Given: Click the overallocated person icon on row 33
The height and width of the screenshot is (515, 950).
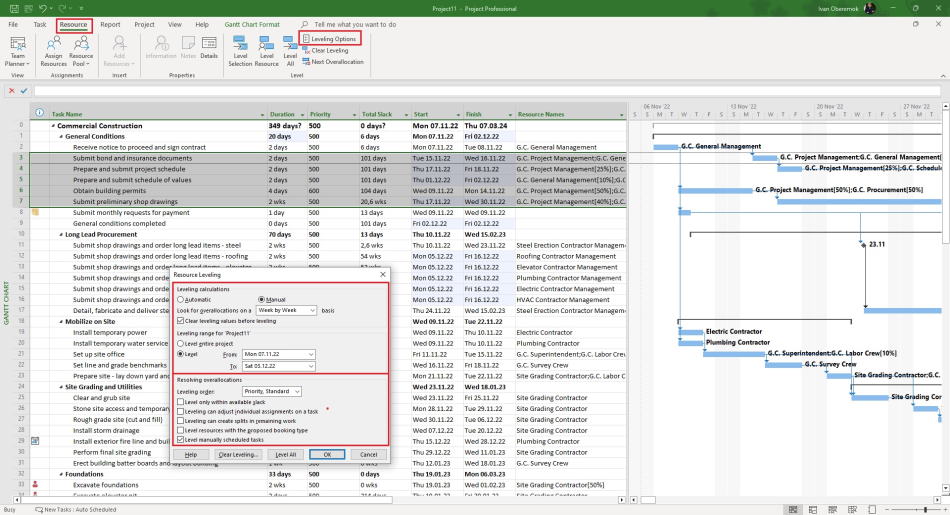Looking at the screenshot, I should [35, 485].
